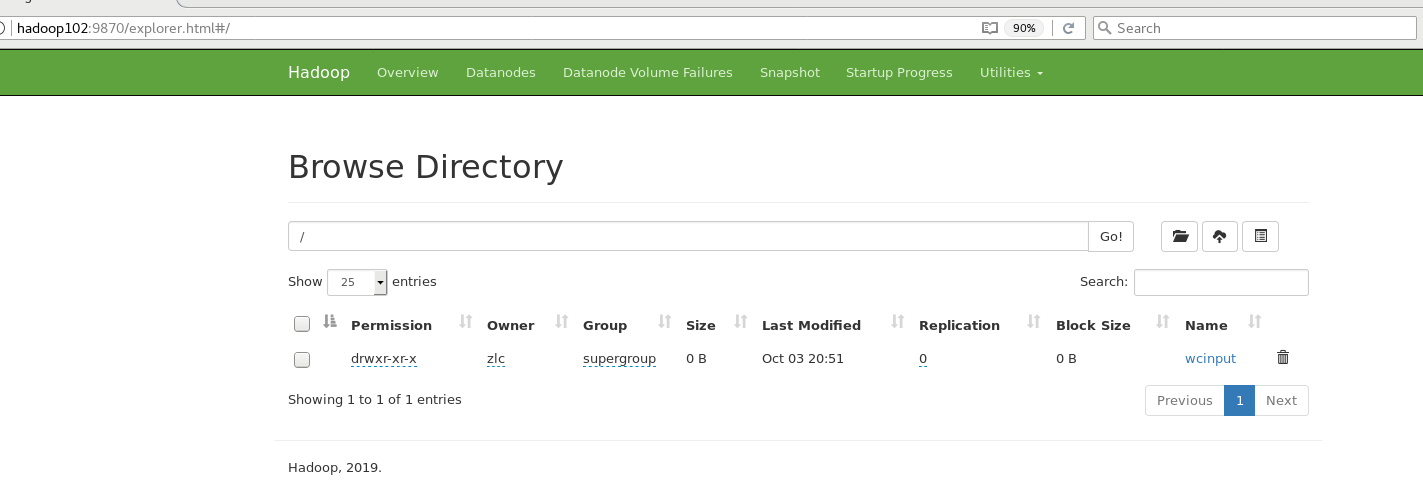The width and height of the screenshot is (1423, 498).
Task: Click the drwxr-xr-x permission link
Action: pyautogui.click(x=384, y=358)
